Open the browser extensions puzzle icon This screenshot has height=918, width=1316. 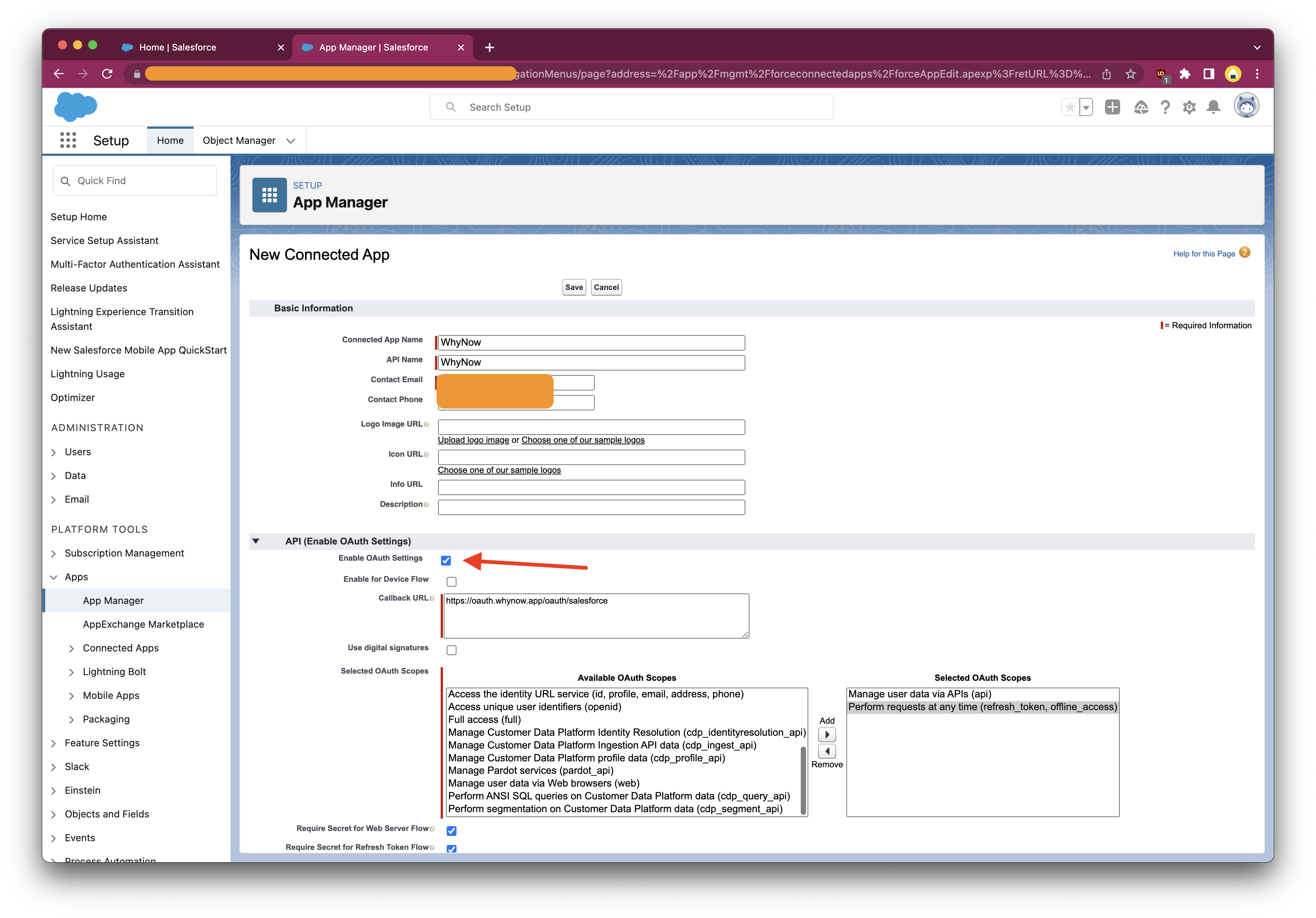click(x=1185, y=74)
